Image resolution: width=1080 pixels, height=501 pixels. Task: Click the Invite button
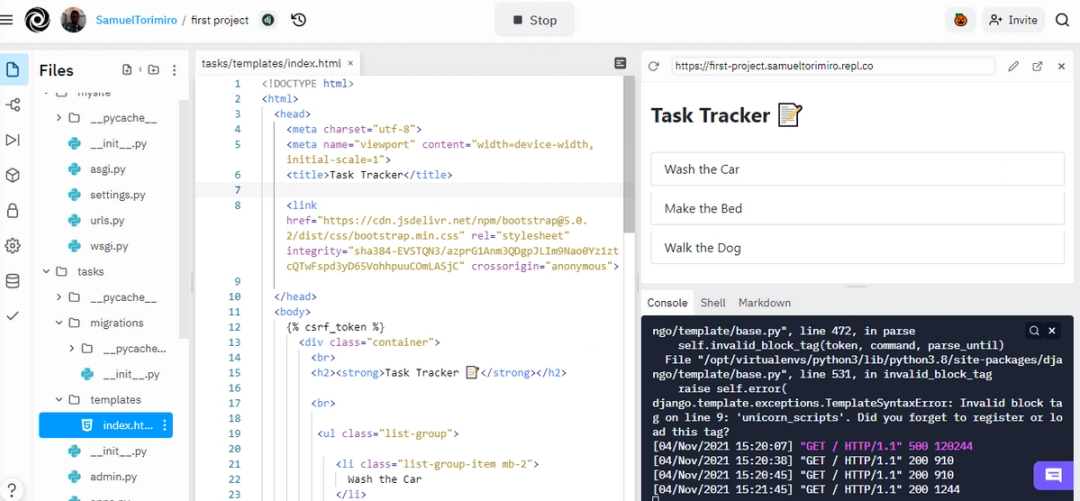tap(1013, 20)
